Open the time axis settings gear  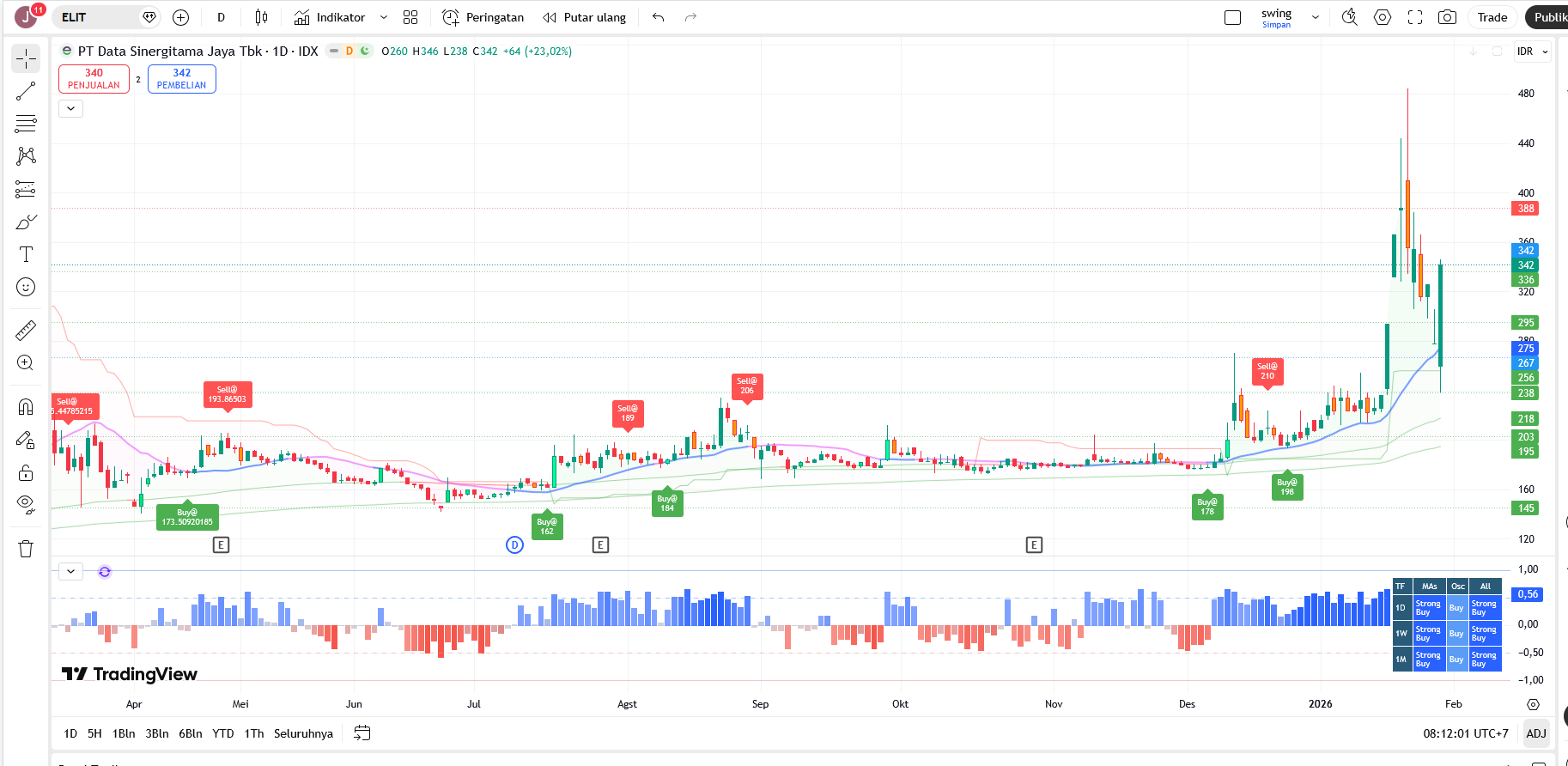(1534, 704)
